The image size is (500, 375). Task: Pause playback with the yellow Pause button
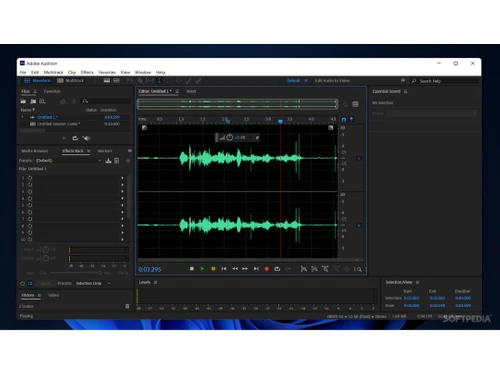213,269
